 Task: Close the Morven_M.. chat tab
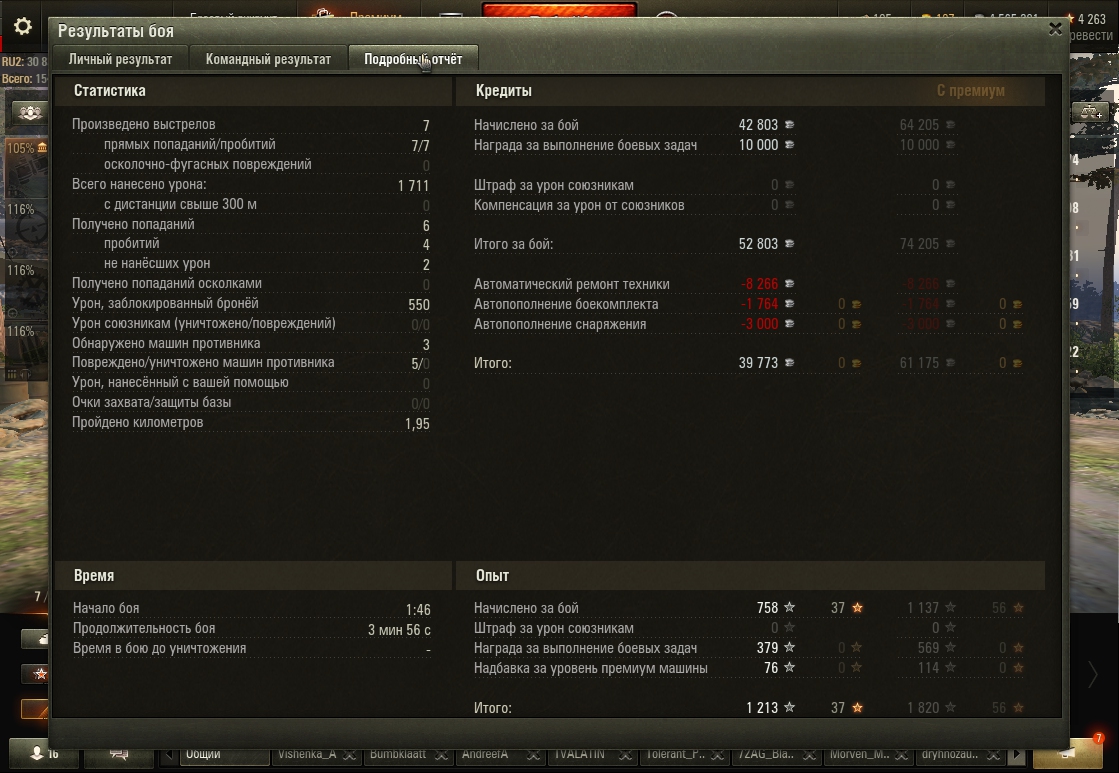[901, 754]
